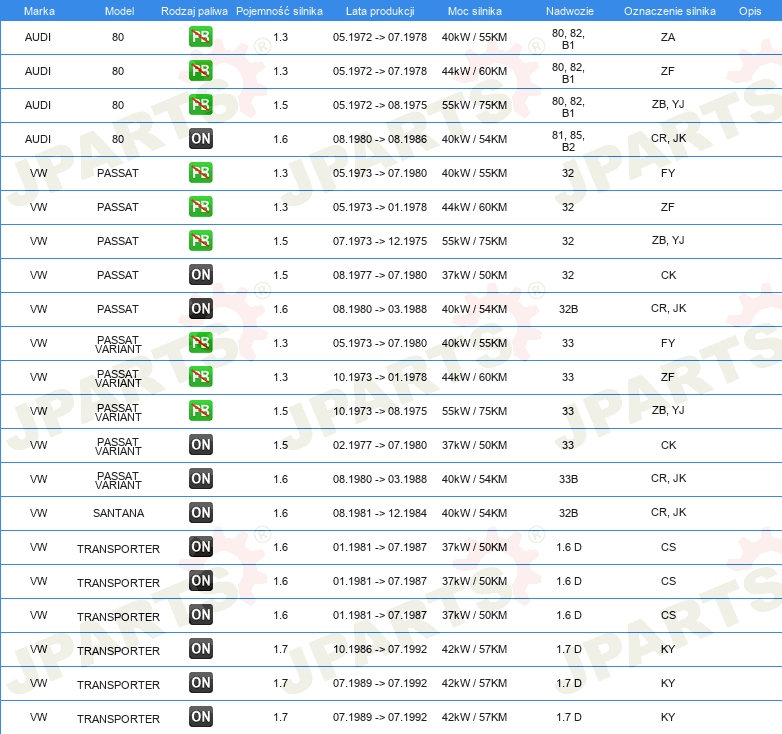Click Lata produkcji column header
The width and height of the screenshot is (782, 734).
(380, 11)
